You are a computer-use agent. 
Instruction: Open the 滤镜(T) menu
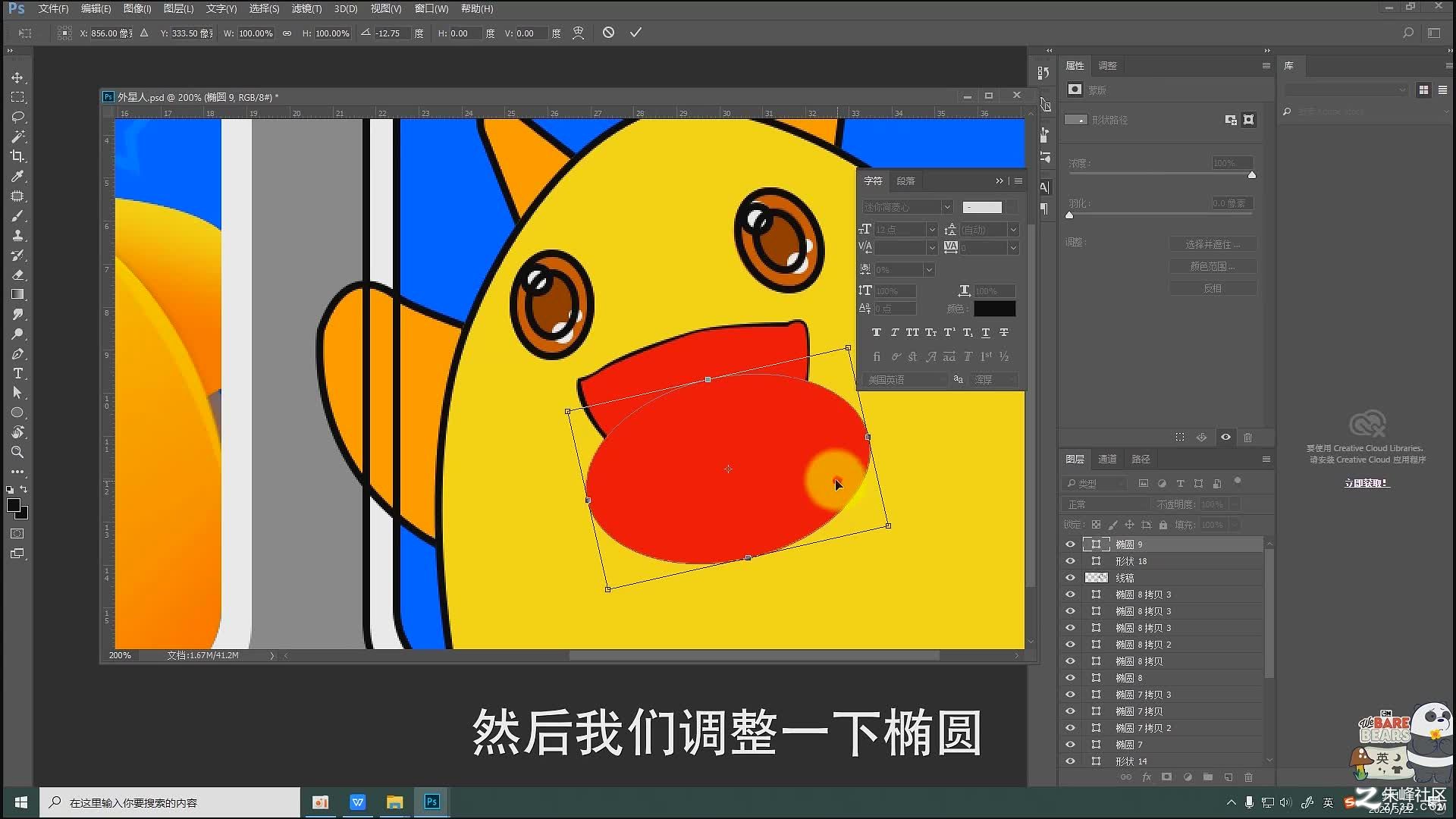click(x=306, y=8)
